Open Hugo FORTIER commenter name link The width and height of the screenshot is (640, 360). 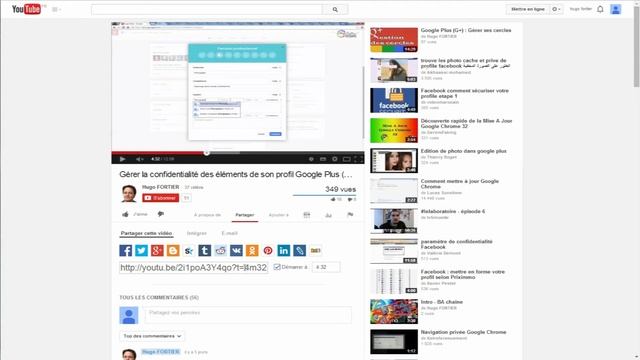160,351
